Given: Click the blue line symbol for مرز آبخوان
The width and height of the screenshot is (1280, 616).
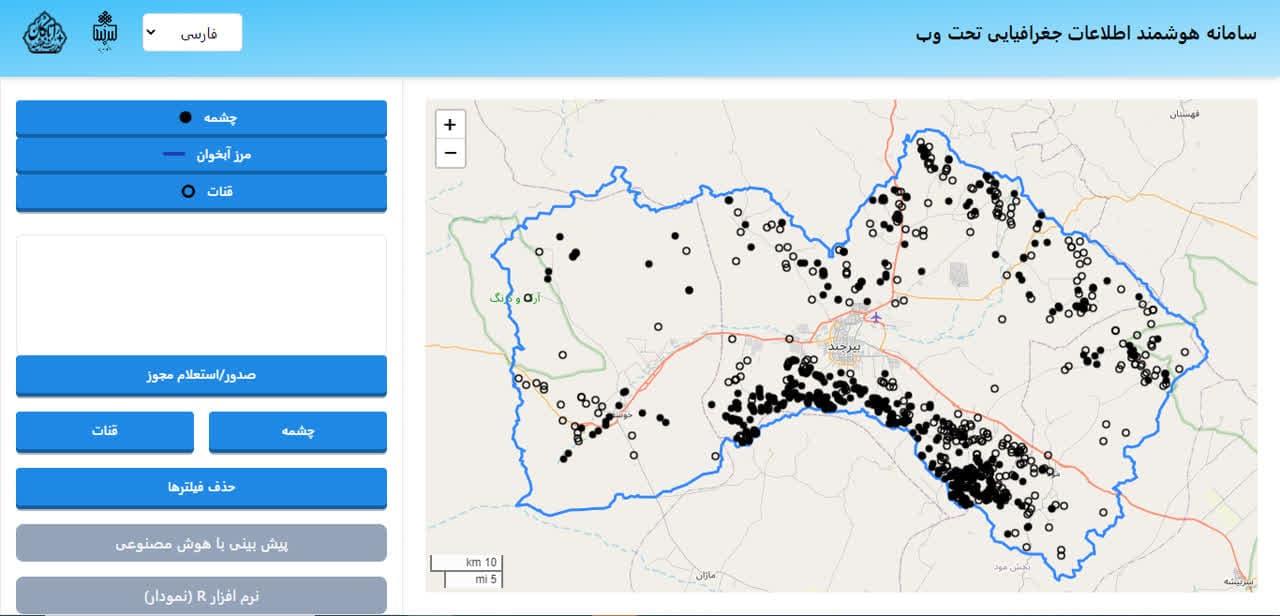Looking at the screenshot, I should 174,155.
